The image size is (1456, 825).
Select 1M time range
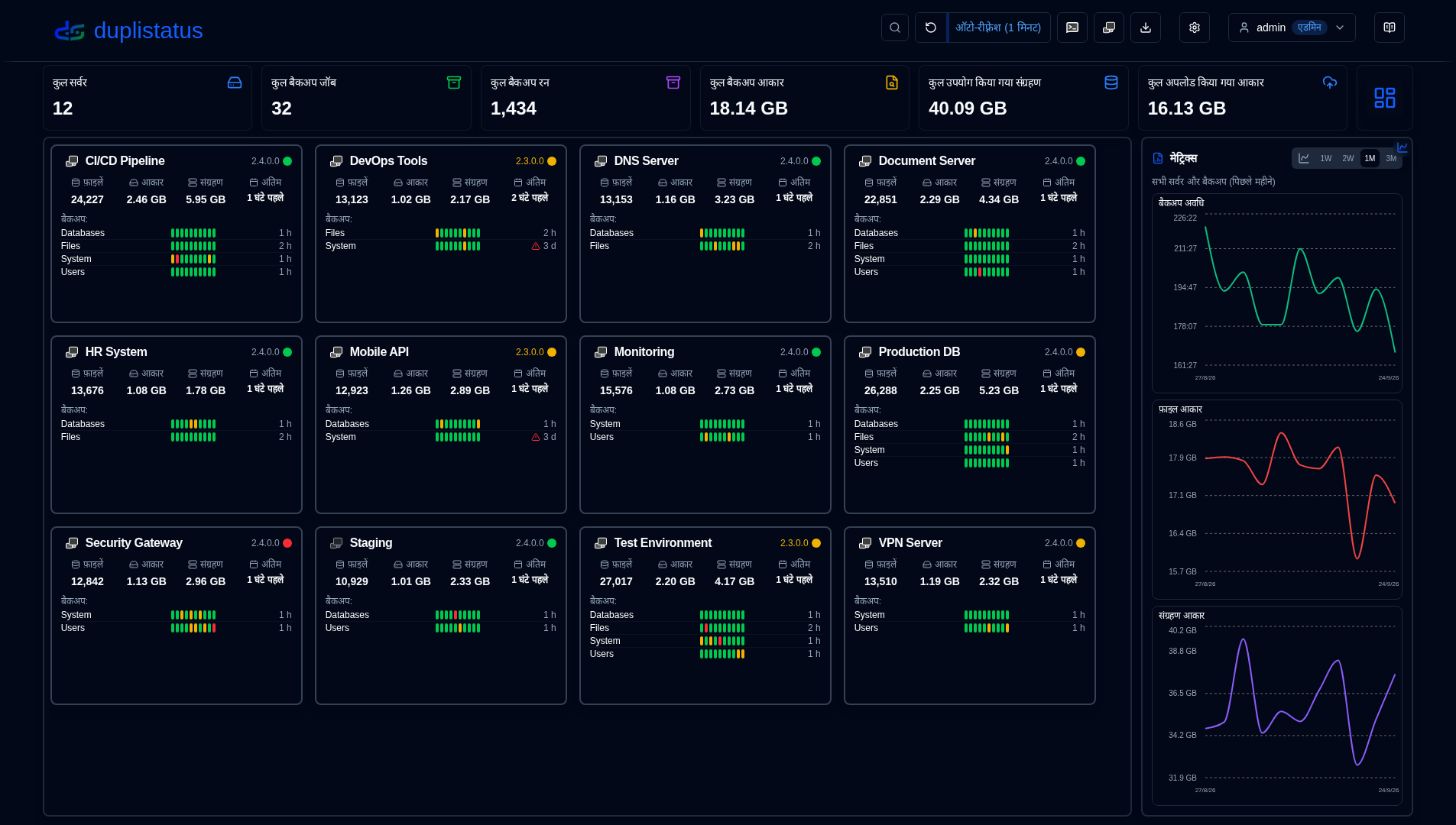click(1370, 158)
